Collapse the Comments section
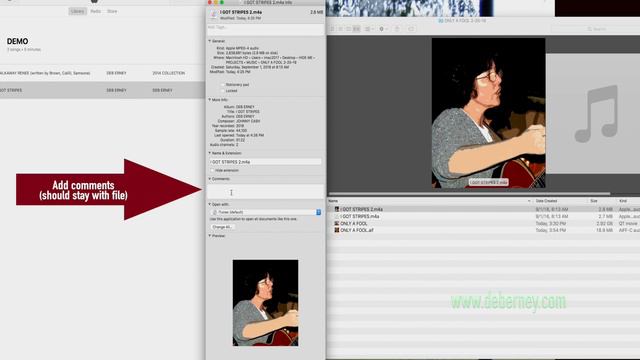The height and width of the screenshot is (360, 640). click(210, 179)
